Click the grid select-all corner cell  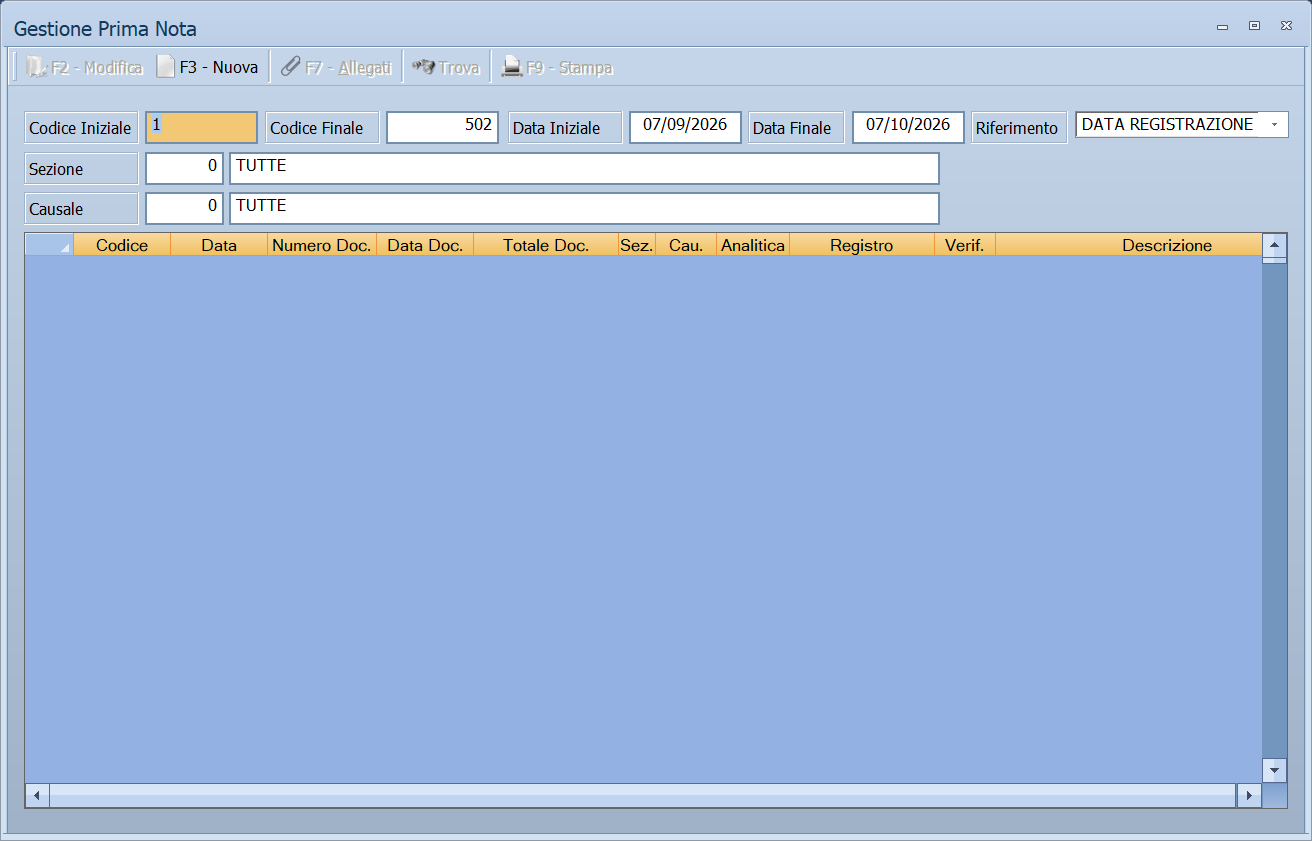tap(49, 245)
